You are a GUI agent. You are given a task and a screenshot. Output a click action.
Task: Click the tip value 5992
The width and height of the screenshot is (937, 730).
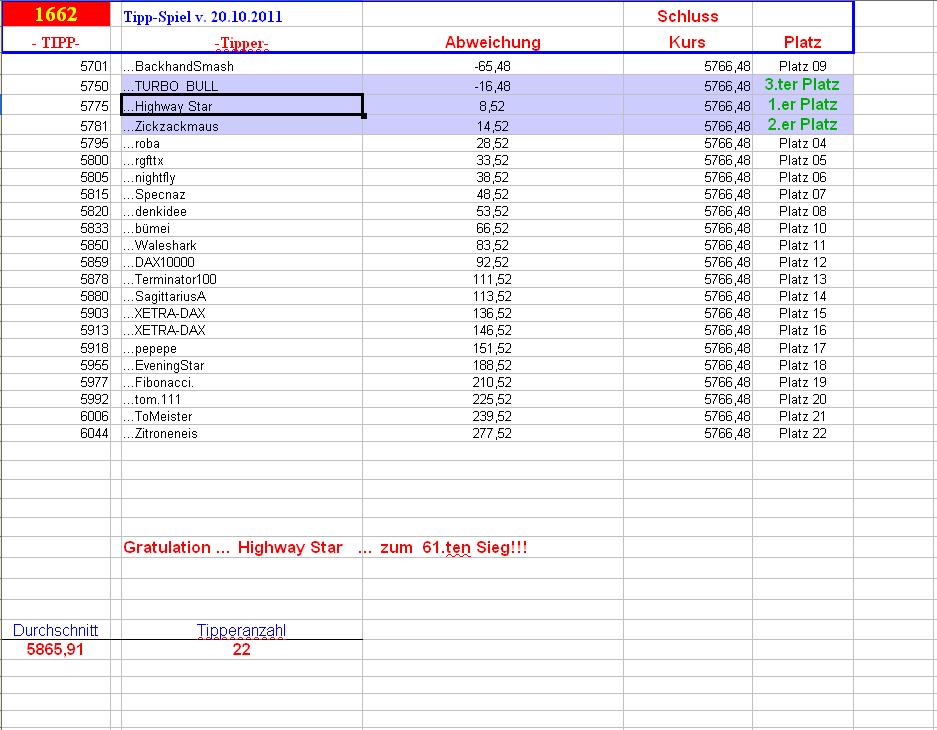click(94, 399)
